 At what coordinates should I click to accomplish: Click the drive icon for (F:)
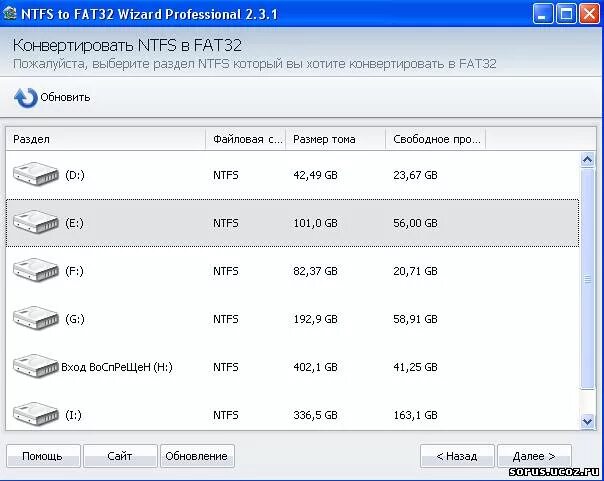coord(35,270)
